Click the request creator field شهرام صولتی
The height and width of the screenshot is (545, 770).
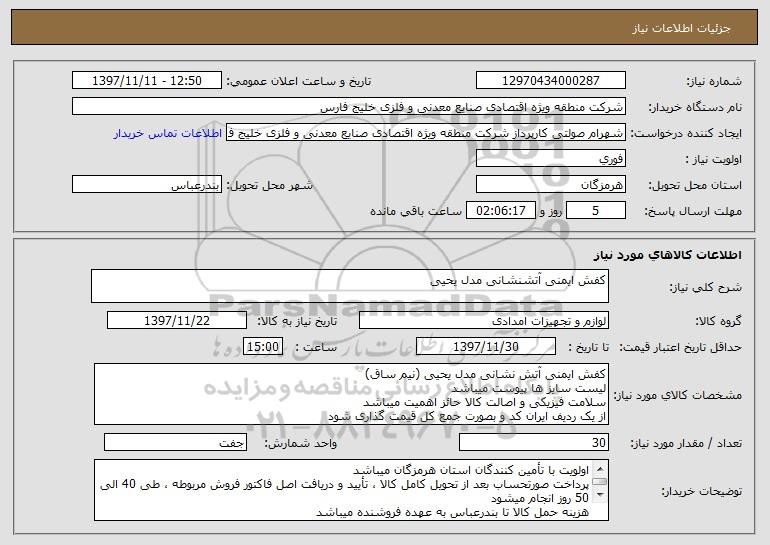(x=426, y=132)
